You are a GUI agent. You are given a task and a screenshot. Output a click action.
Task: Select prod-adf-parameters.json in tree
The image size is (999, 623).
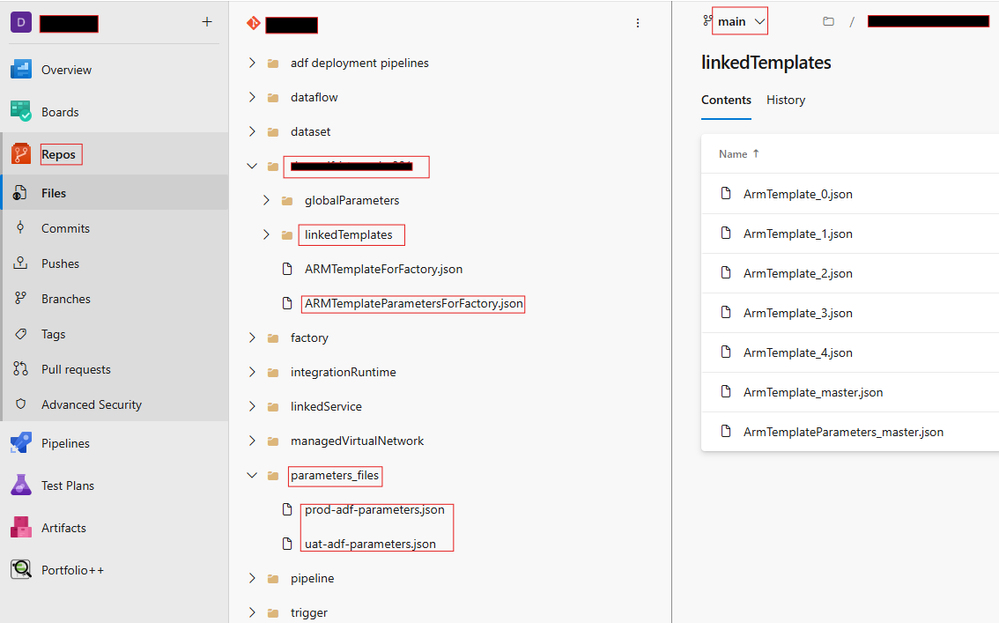pyautogui.click(x=375, y=510)
